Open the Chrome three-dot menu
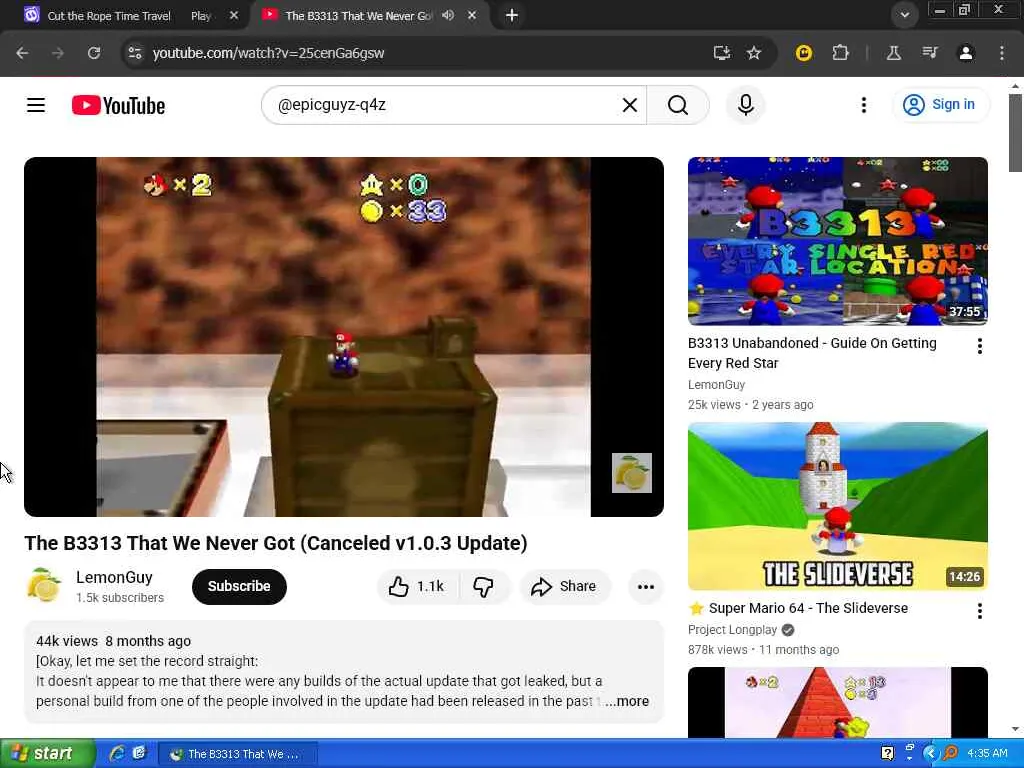1024x768 pixels. click(x=1002, y=53)
